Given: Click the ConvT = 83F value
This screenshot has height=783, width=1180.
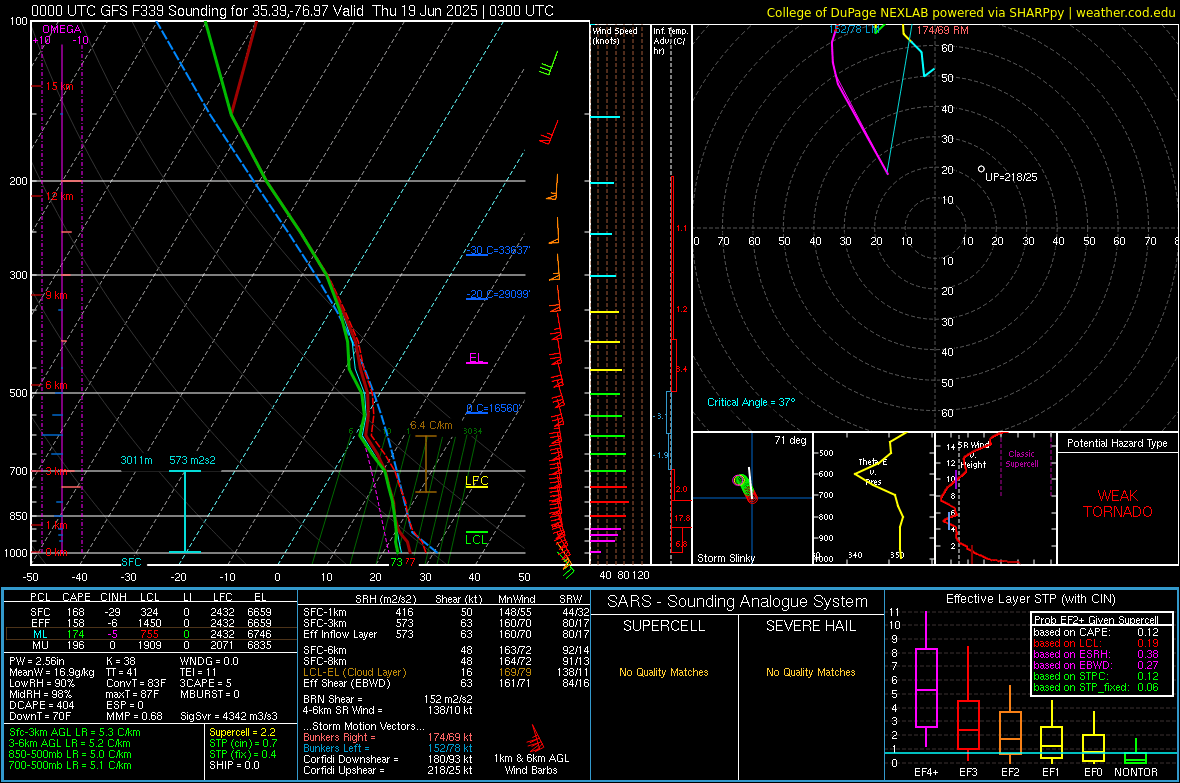Looking at the screenshot, I should tap(136, 684).
